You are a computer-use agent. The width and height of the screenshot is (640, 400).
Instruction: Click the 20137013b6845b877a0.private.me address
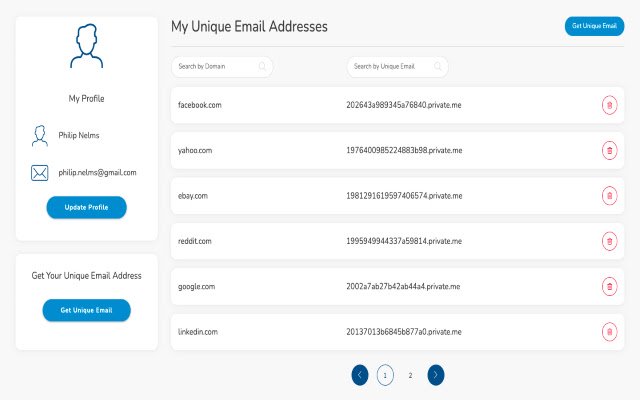404,331
